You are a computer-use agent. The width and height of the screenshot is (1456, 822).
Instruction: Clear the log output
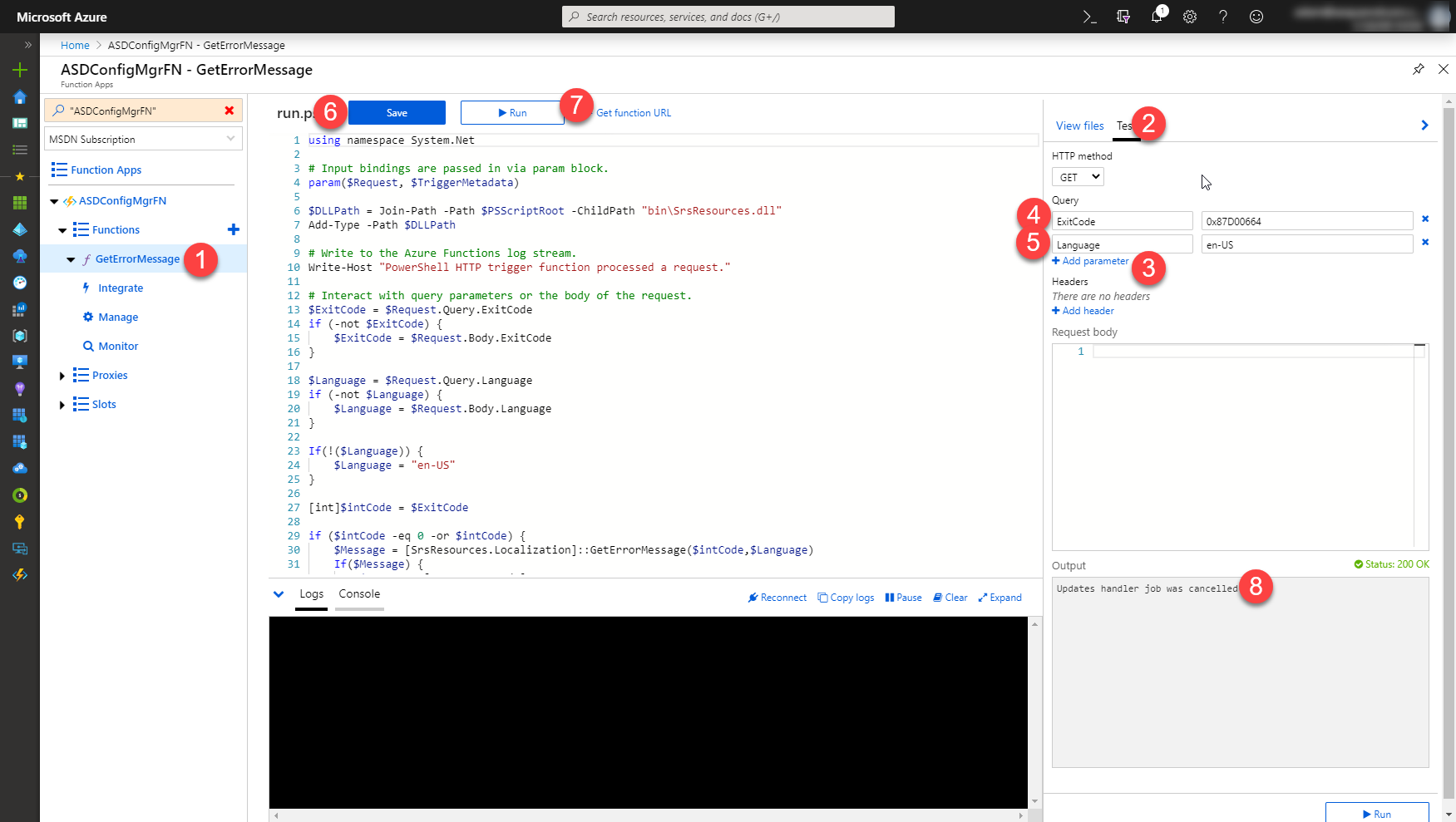(x=950, y=598)
